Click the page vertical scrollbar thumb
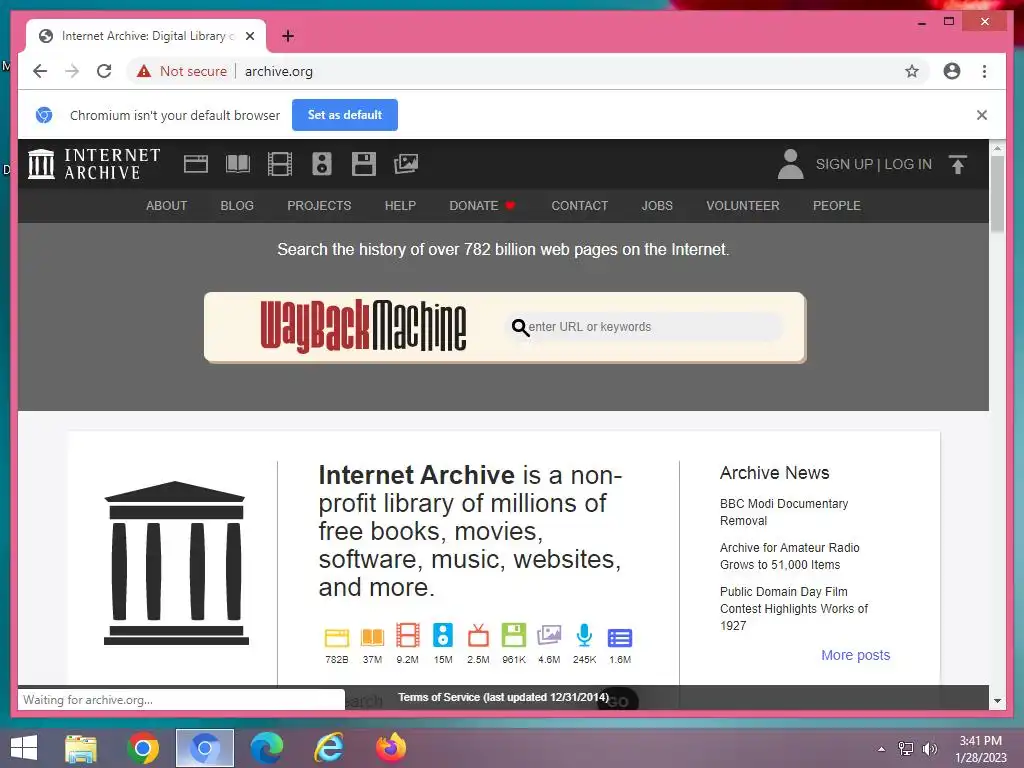 click(997, 193)
